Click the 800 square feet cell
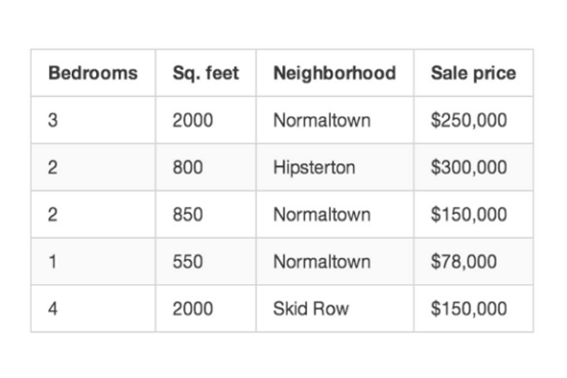The height and width of the screenshot is (378, 567). click(x=206, y=167)
